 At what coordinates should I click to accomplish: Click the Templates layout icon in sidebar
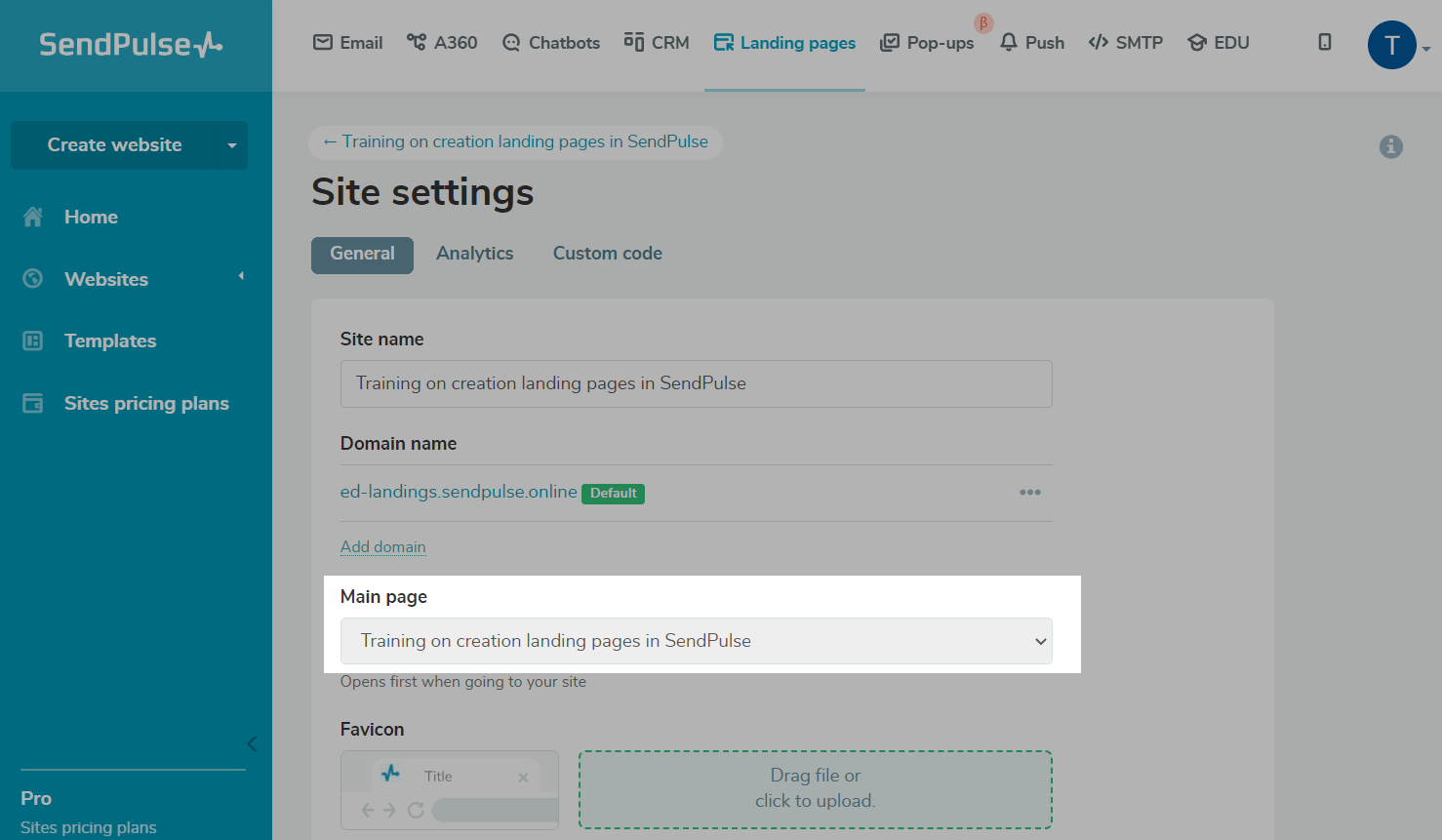click(33, 340)
